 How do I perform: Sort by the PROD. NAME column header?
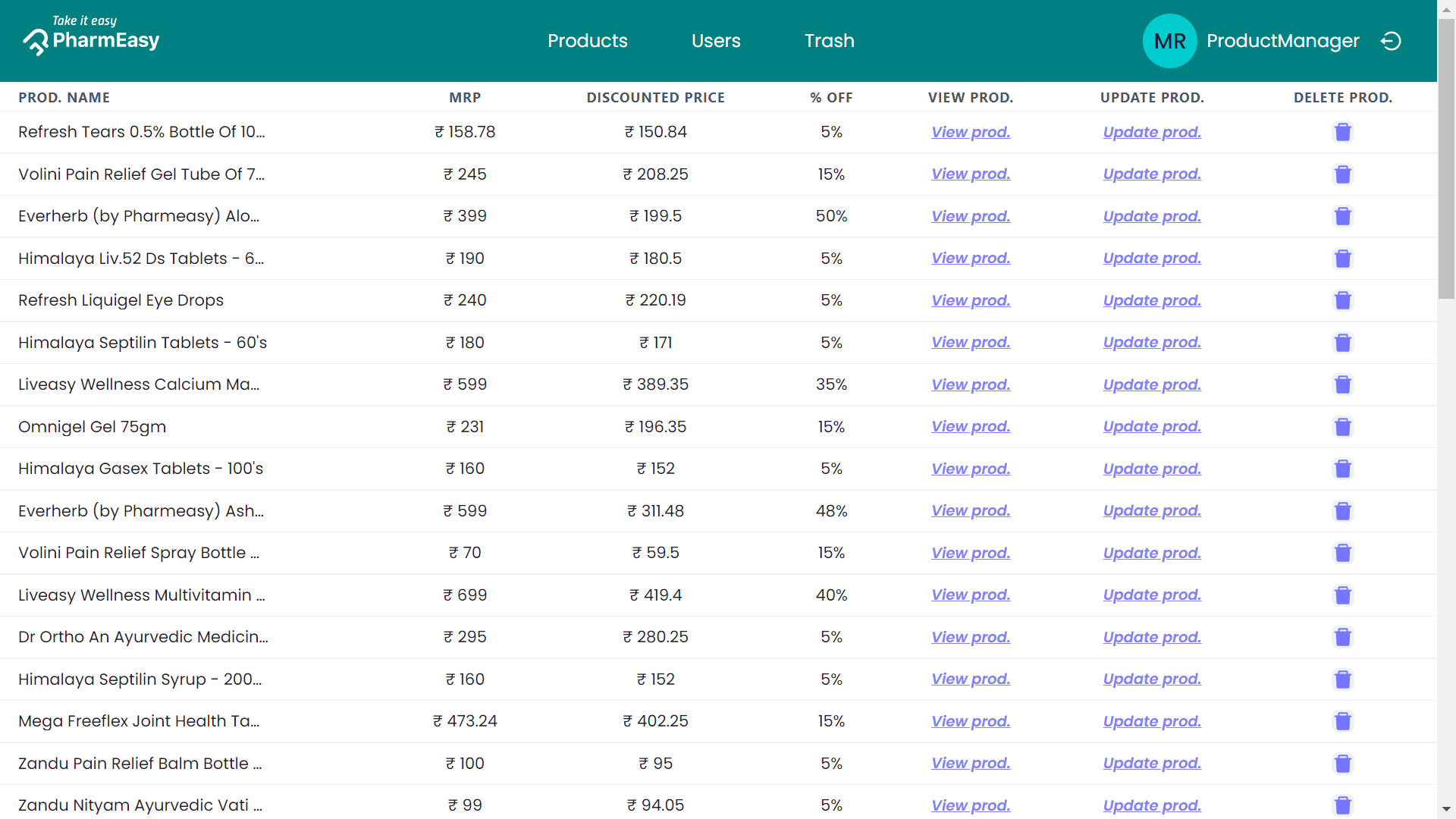pos(64,97)
